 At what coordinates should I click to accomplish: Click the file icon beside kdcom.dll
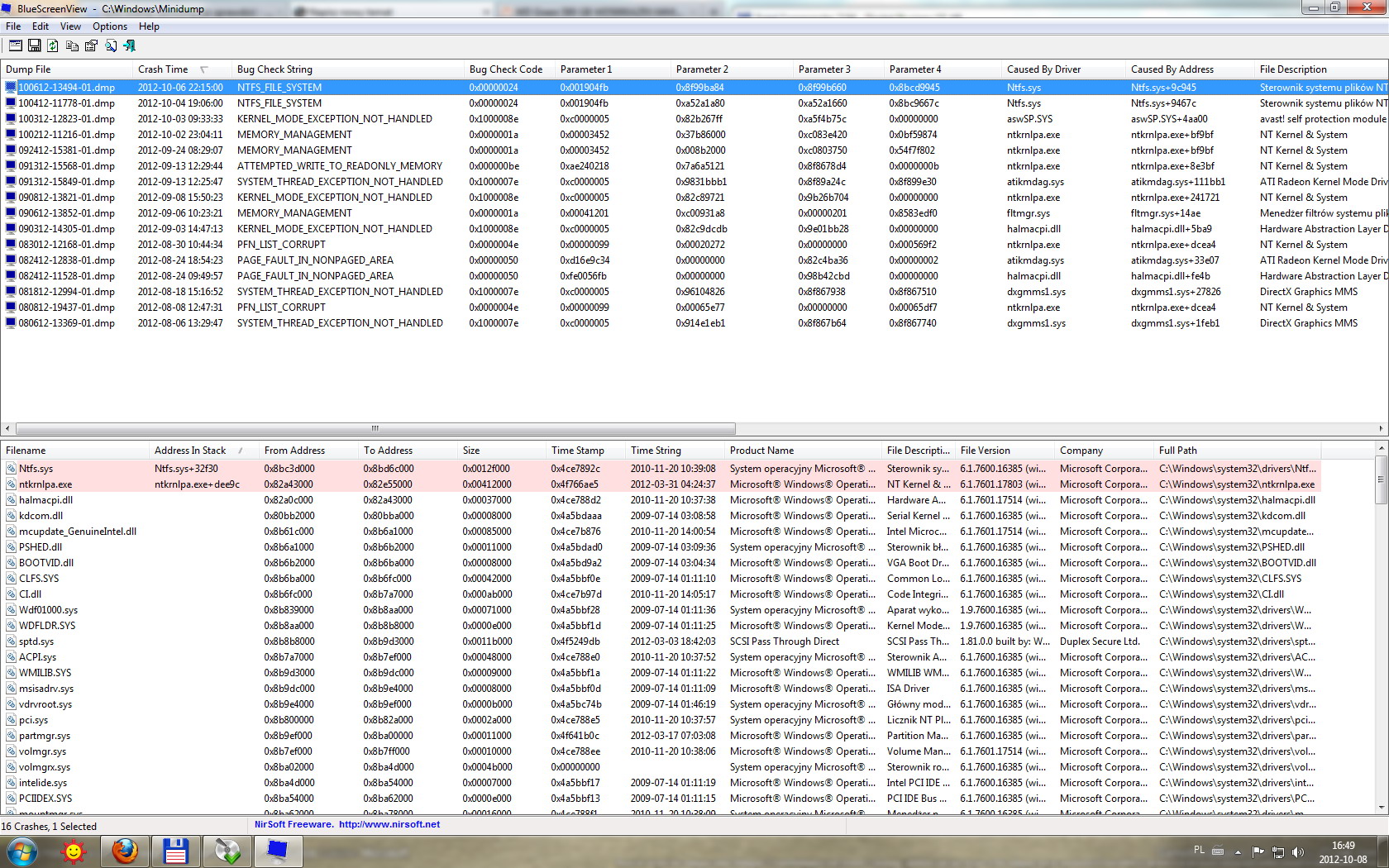(11, 516)
